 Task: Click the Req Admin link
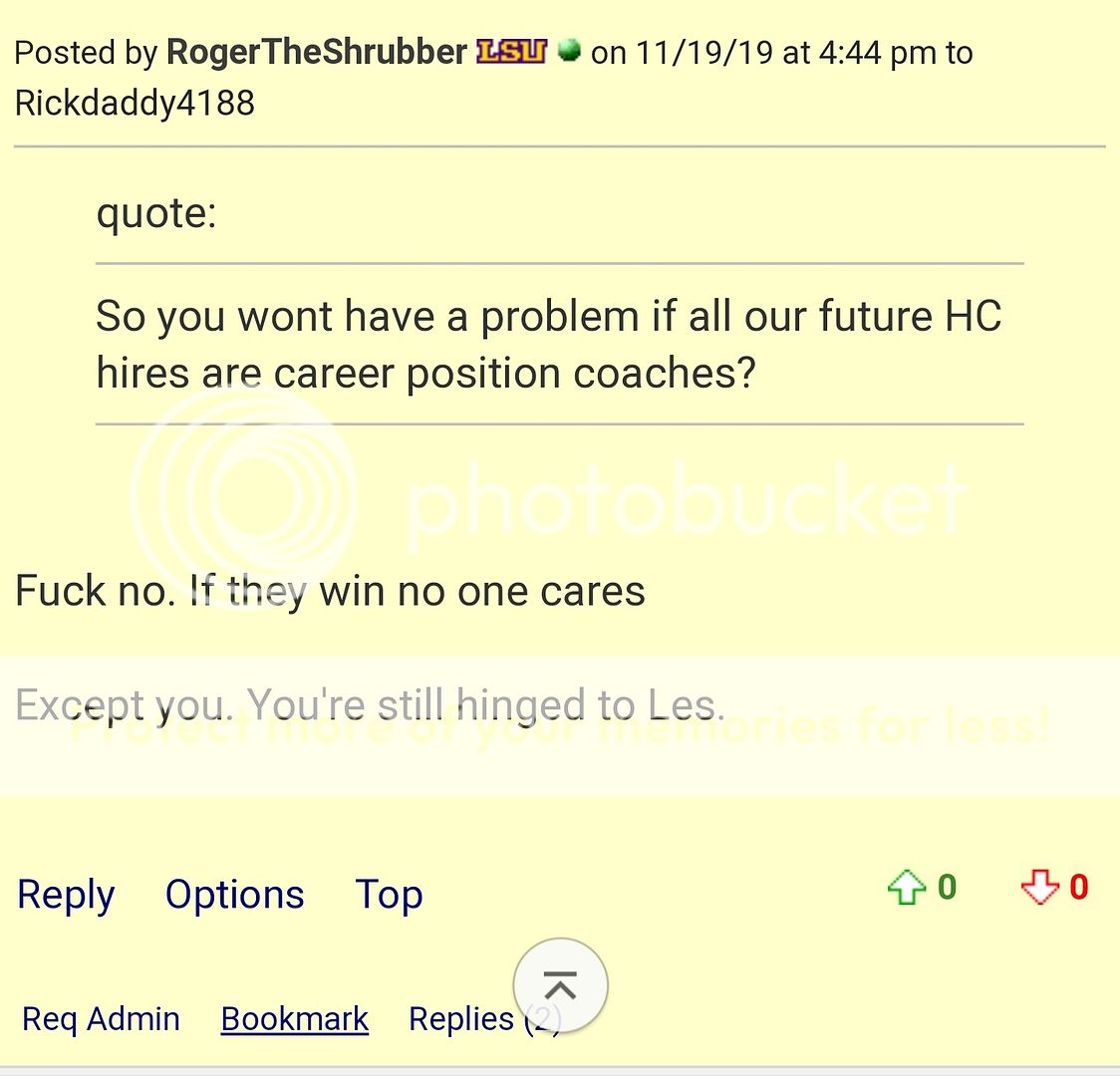pos(101,1019)
